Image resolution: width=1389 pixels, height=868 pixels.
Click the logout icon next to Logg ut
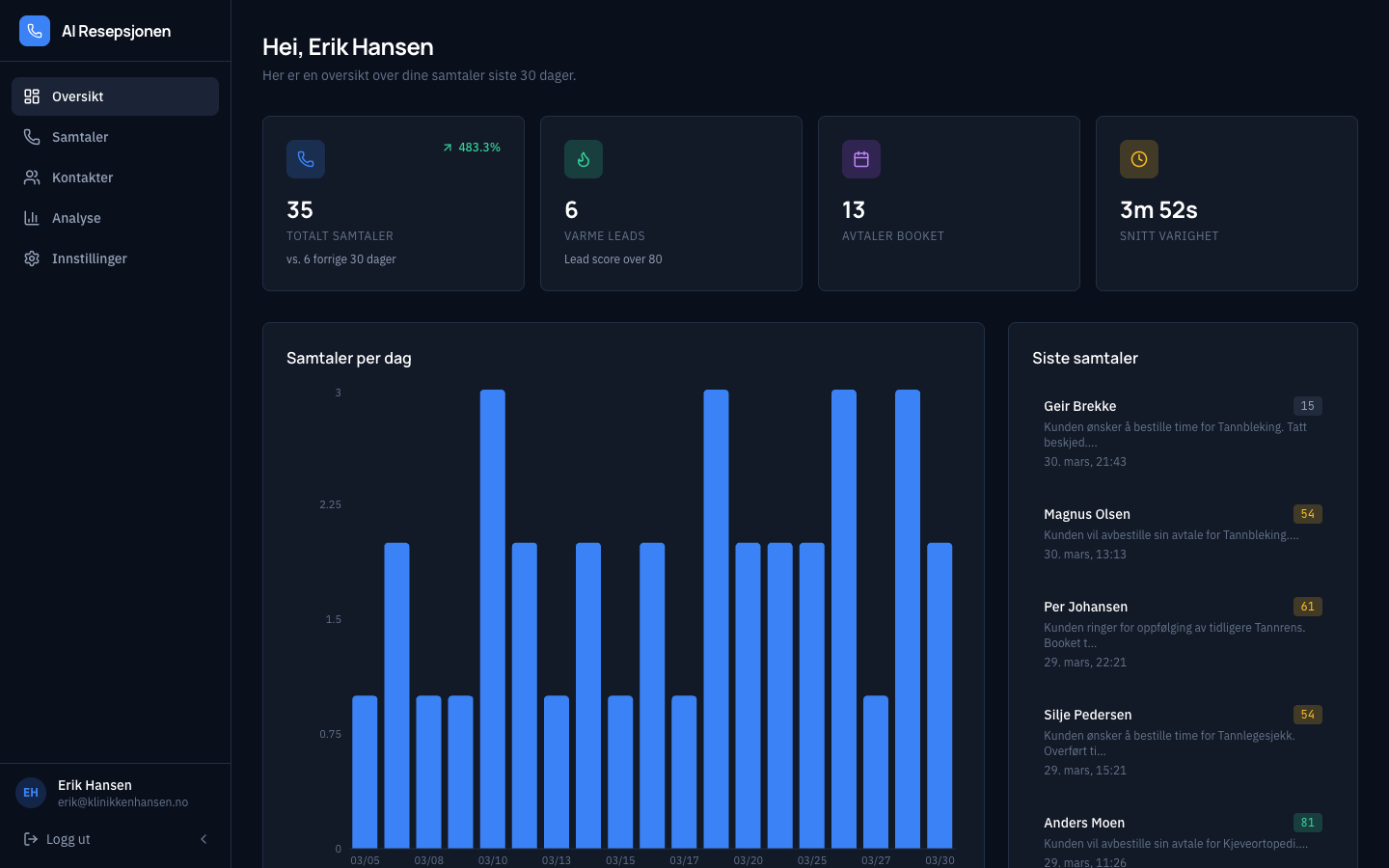click(x=32, y=839)
